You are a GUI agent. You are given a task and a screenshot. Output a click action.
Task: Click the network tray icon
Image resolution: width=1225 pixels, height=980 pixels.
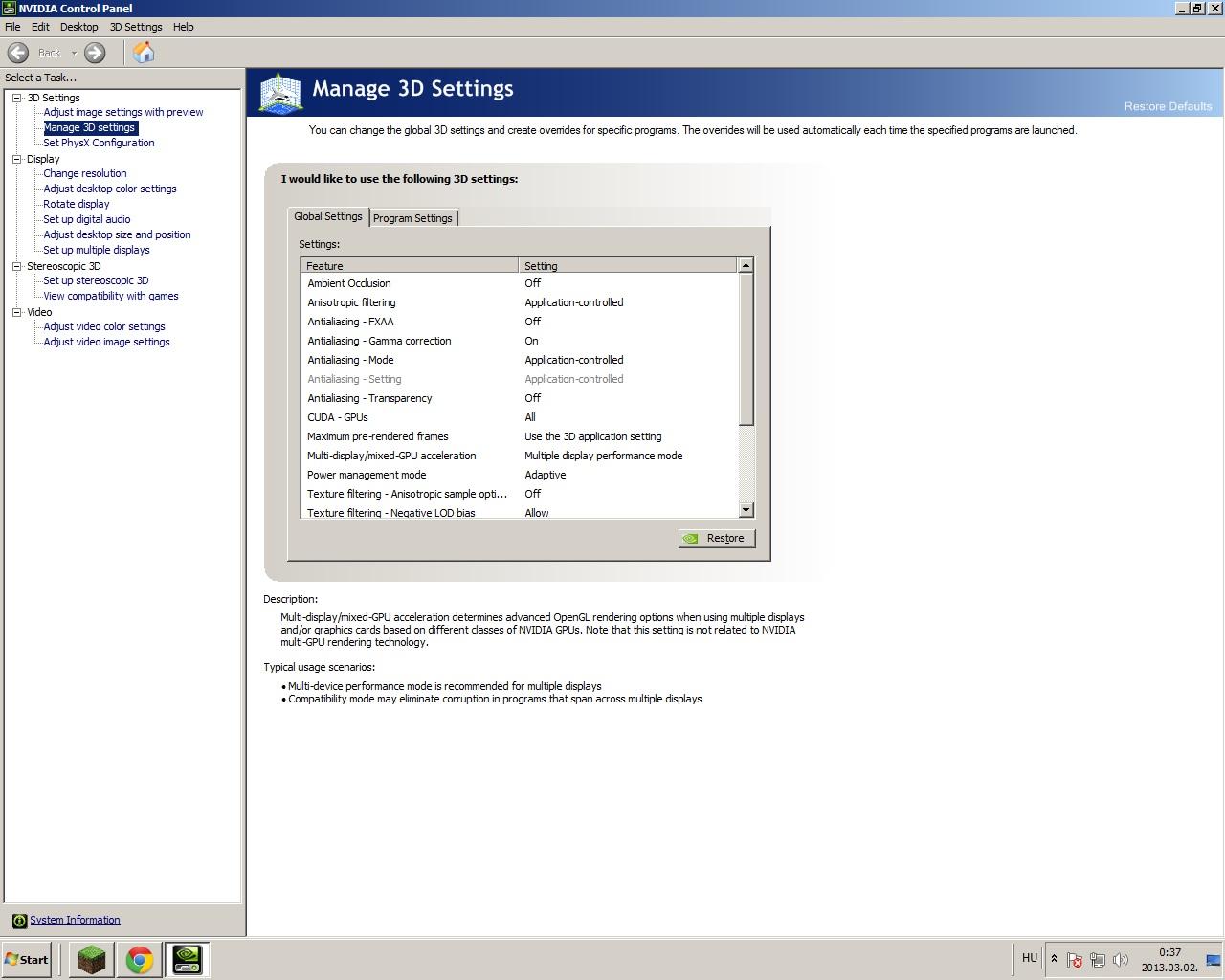[1098, 959]
